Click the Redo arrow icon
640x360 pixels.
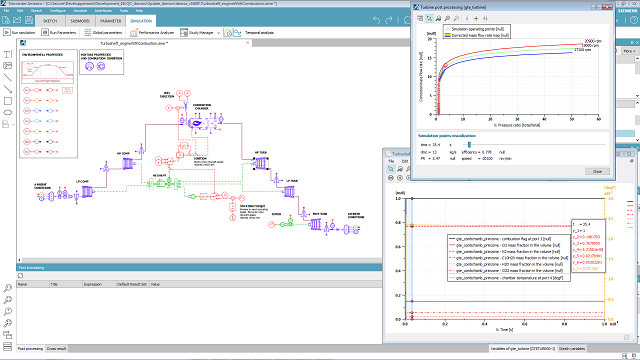click(389, 20)
